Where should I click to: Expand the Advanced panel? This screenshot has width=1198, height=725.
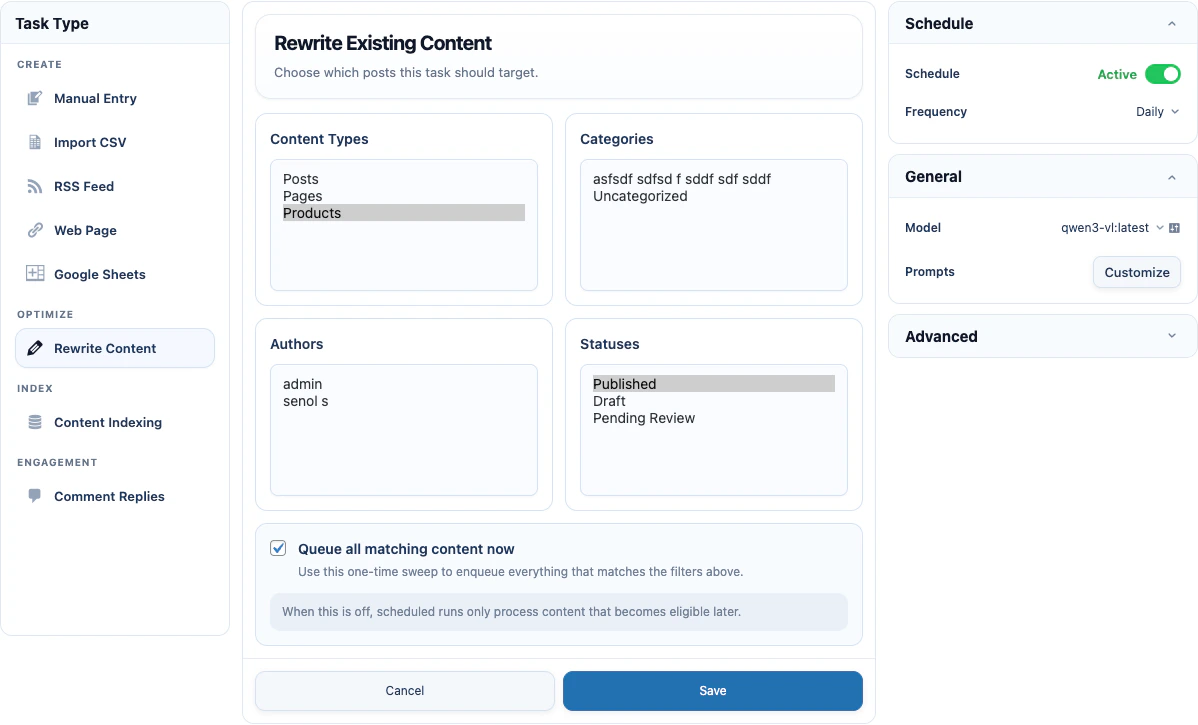(1171, 336)
